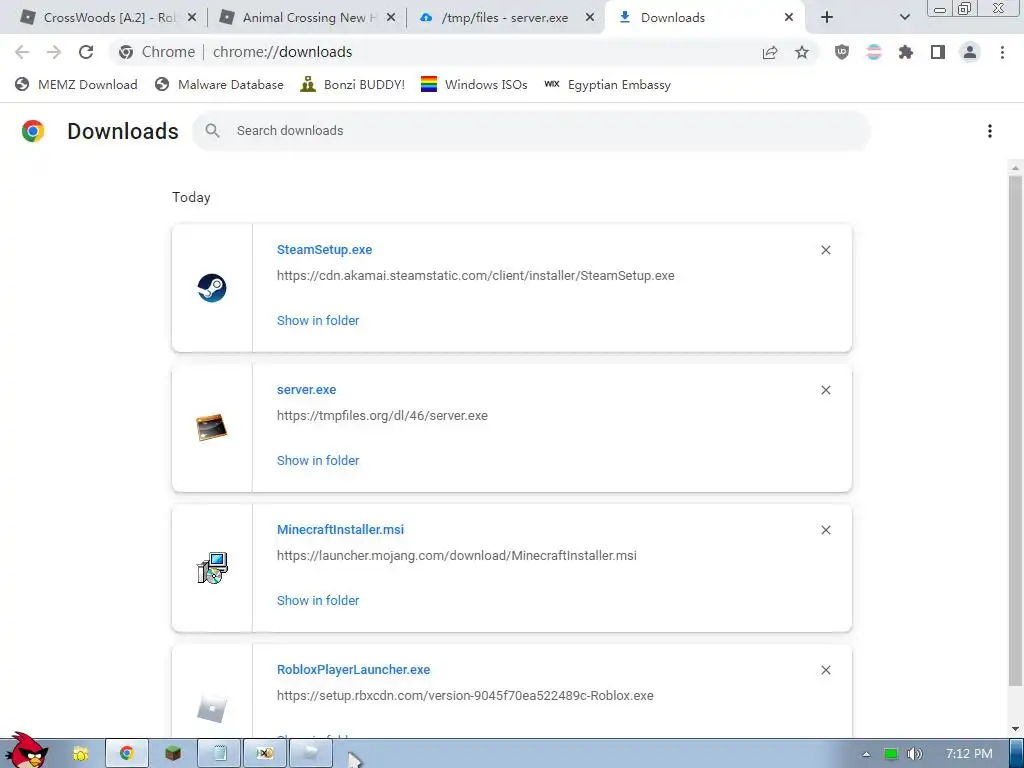1024x768 pixels.
Task: Show server.exe in folder
Action: (318, 460)
